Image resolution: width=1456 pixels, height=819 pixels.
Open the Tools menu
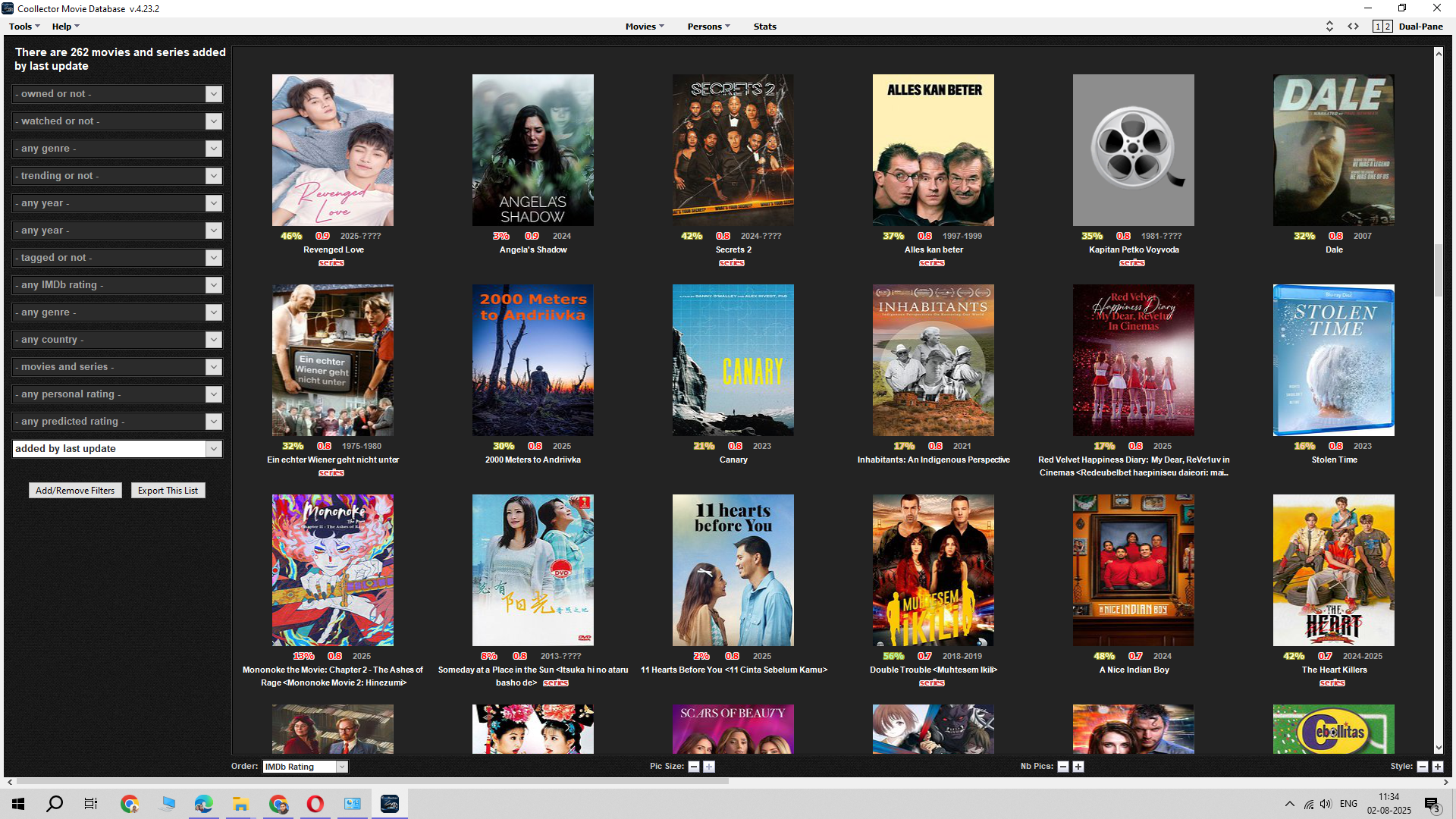click(24, 27)
